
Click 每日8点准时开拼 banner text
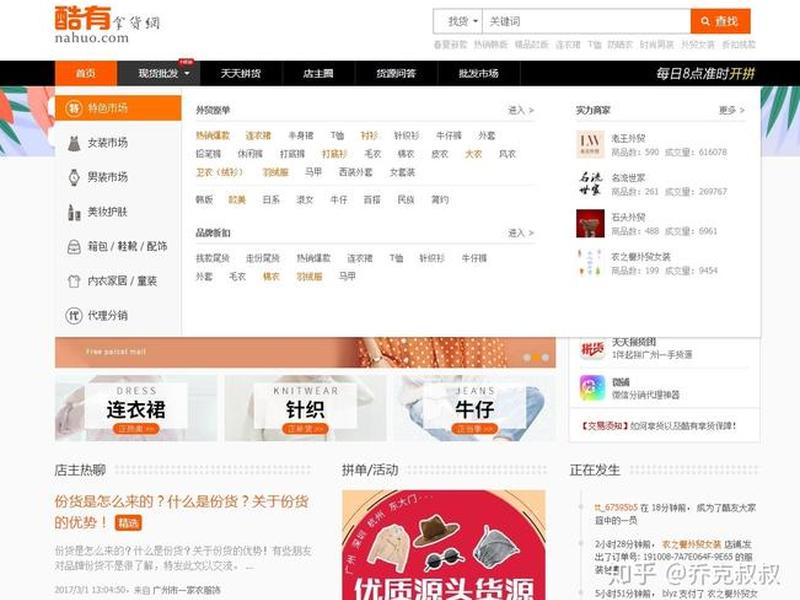[705, 73]
